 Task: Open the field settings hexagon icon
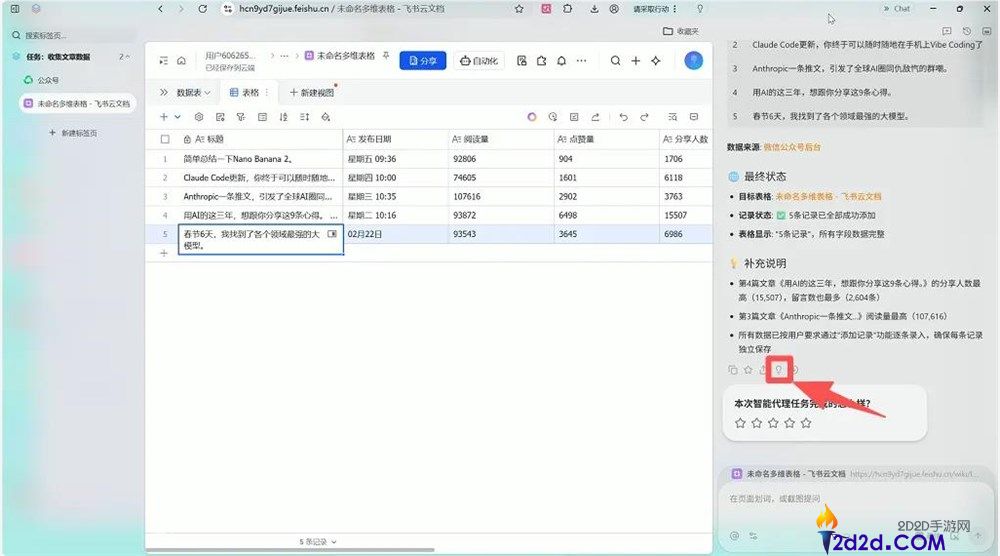pyautogui.click(x=199, y=117)
